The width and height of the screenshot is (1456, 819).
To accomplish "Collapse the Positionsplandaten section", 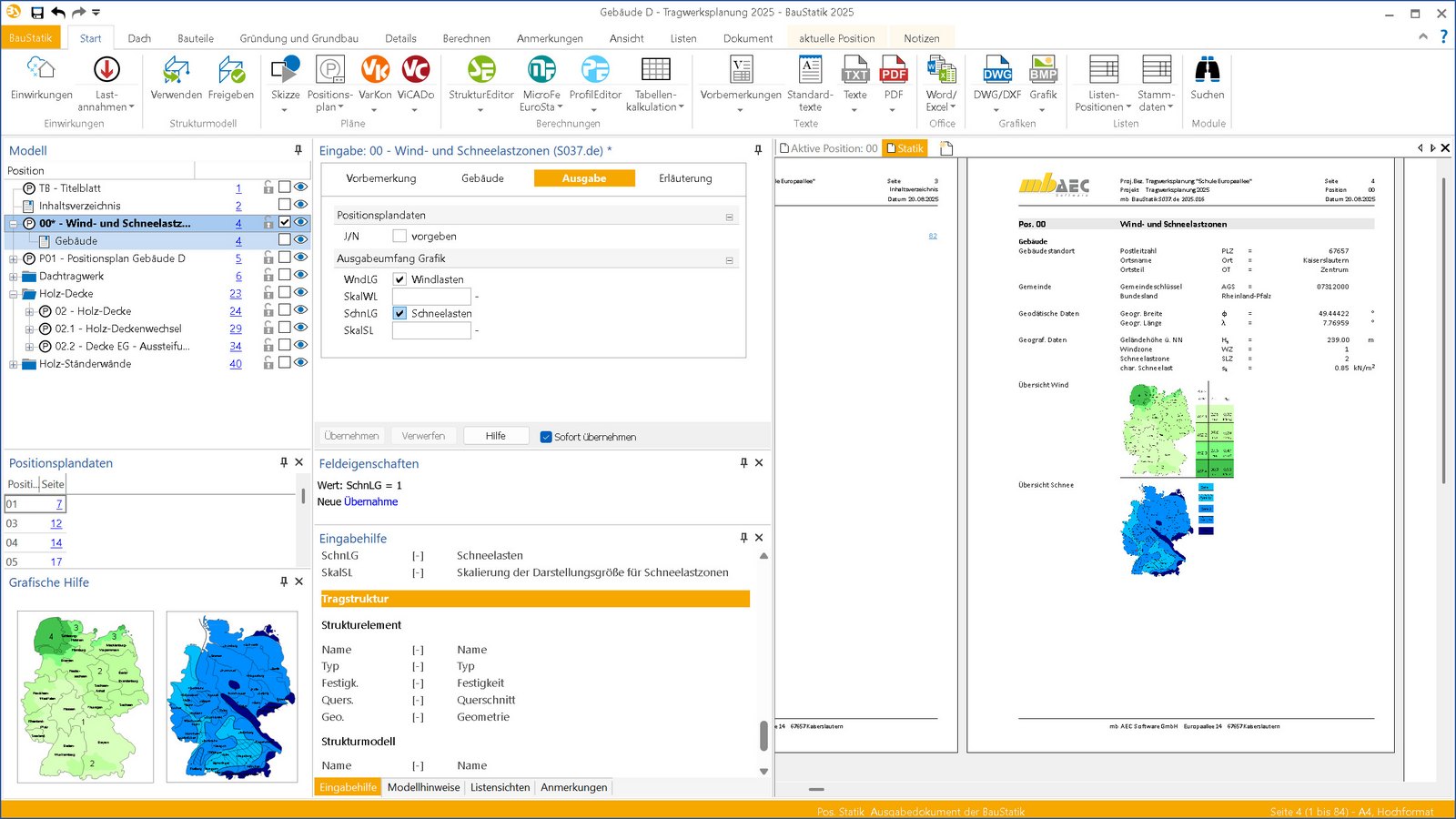I will (x=729, y=217).
